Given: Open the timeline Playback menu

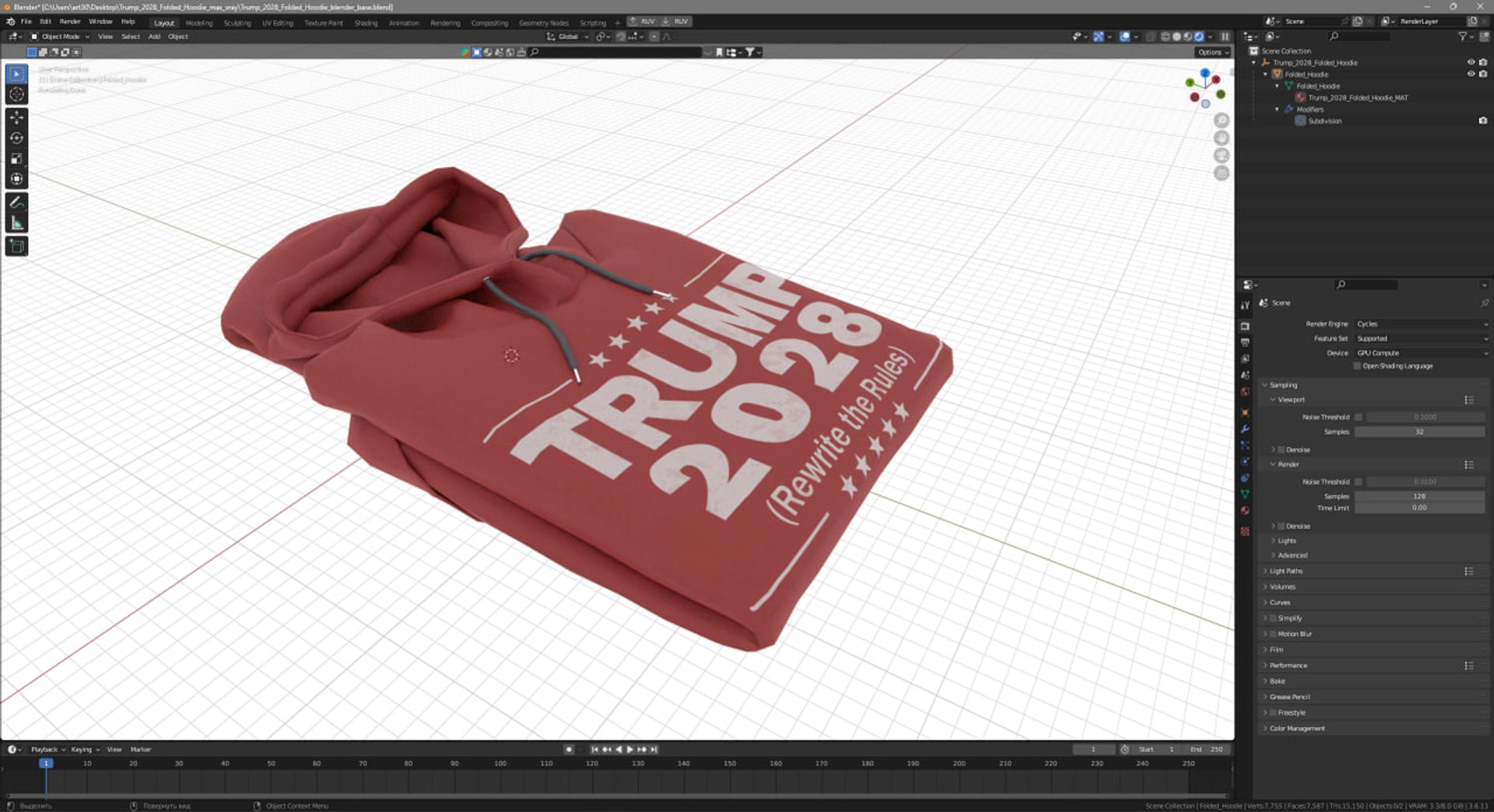Looking at the screenshot, I should tap(47, 749).
